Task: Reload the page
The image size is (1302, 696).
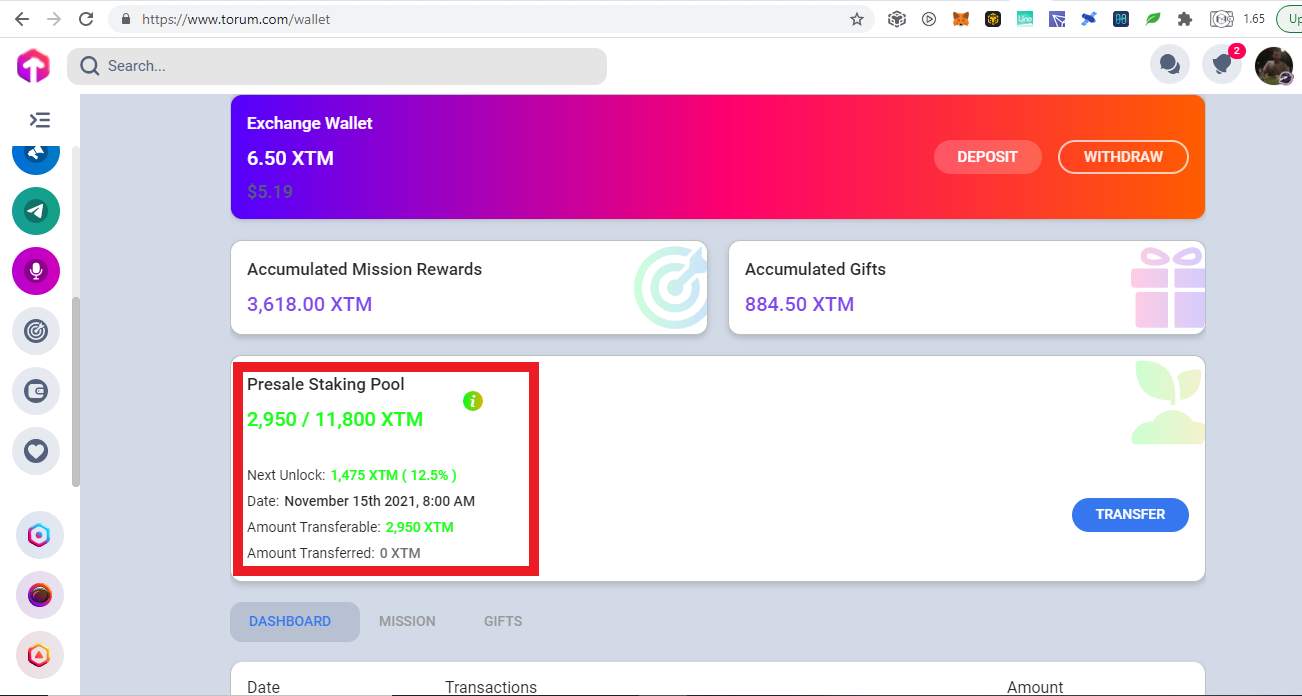Action: point(86,19)
